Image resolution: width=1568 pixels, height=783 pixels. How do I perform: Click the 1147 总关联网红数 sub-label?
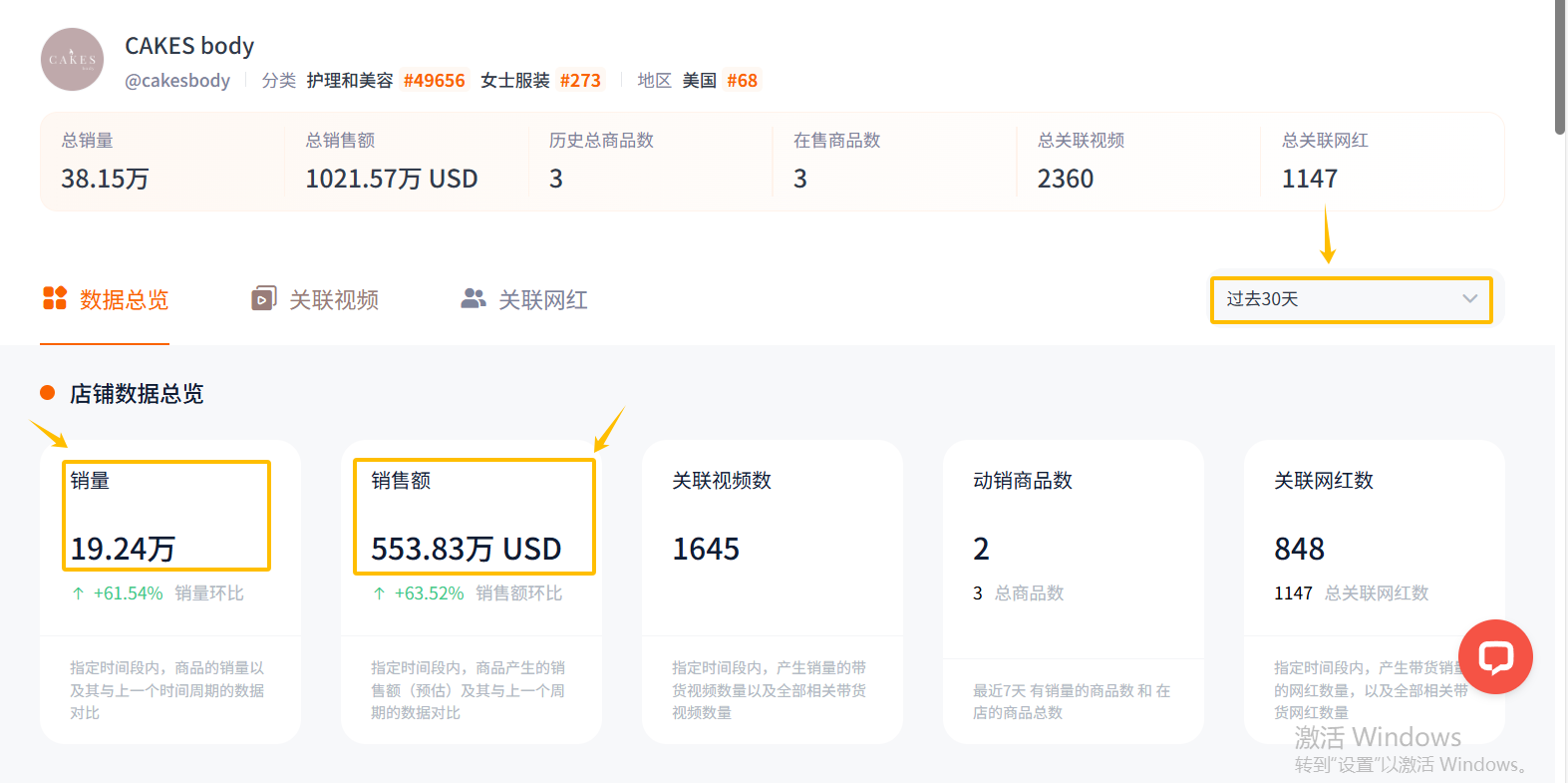click(x=1352, y=593)
